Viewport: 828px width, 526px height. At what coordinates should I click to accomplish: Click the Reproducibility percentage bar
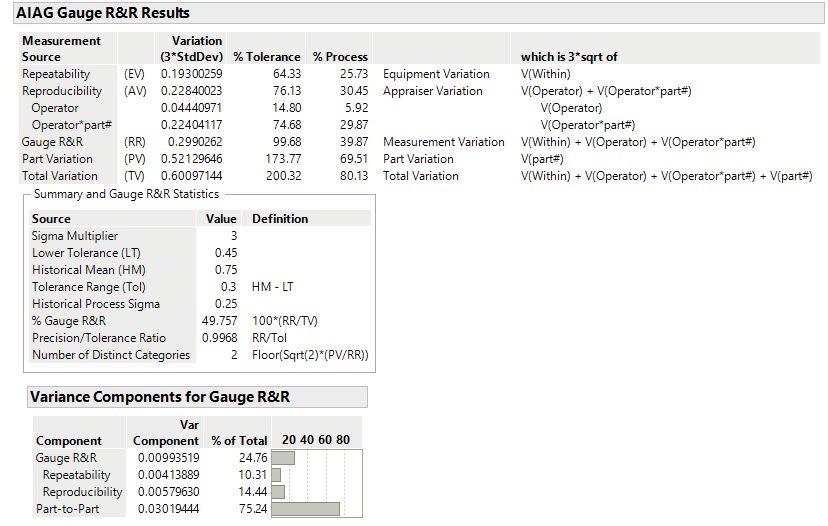[x=278, y=492]
